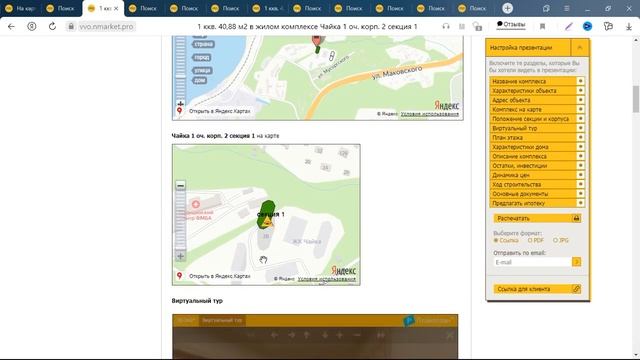Image resolution: width=640 pixels, height=360 pixels.
Task: Bookmark this page with the bookmark icon
Action: click(542, 27)
